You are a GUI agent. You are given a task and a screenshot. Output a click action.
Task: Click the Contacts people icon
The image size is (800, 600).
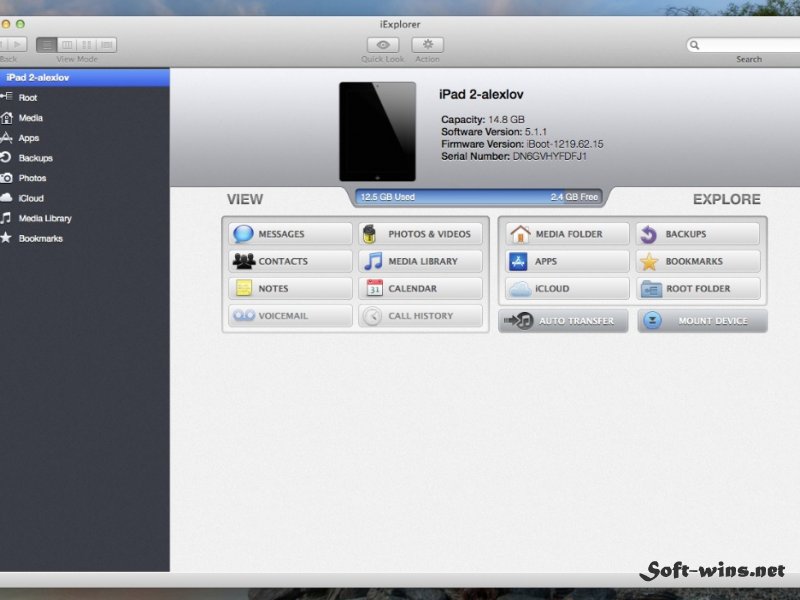point(243,261)
